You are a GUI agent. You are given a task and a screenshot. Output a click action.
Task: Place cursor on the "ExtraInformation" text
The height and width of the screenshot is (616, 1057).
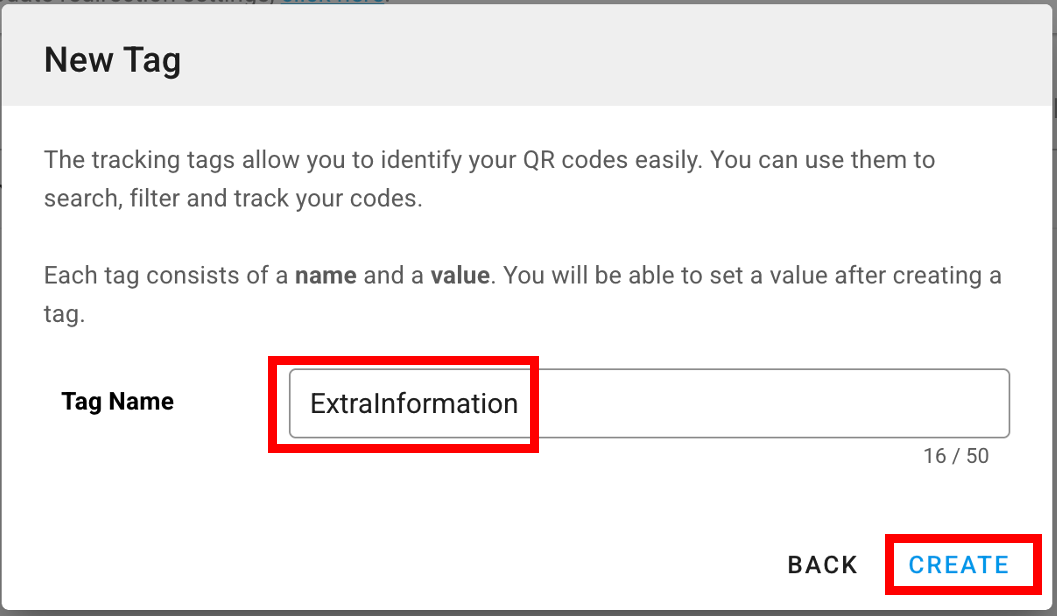click(413, 404)
